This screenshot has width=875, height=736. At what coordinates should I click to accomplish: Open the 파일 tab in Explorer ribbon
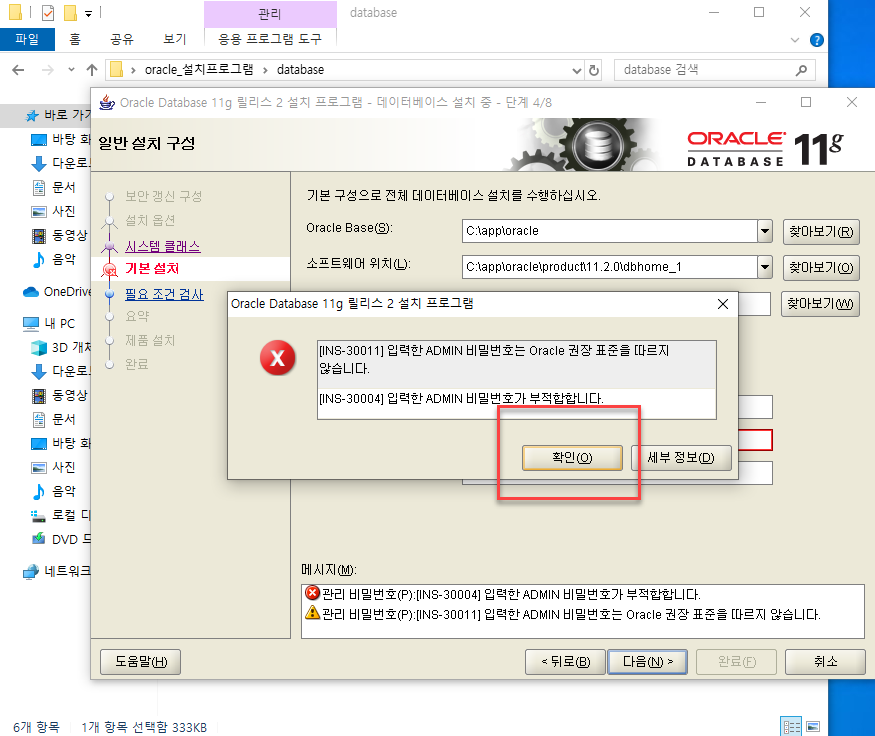click(27, 39)
